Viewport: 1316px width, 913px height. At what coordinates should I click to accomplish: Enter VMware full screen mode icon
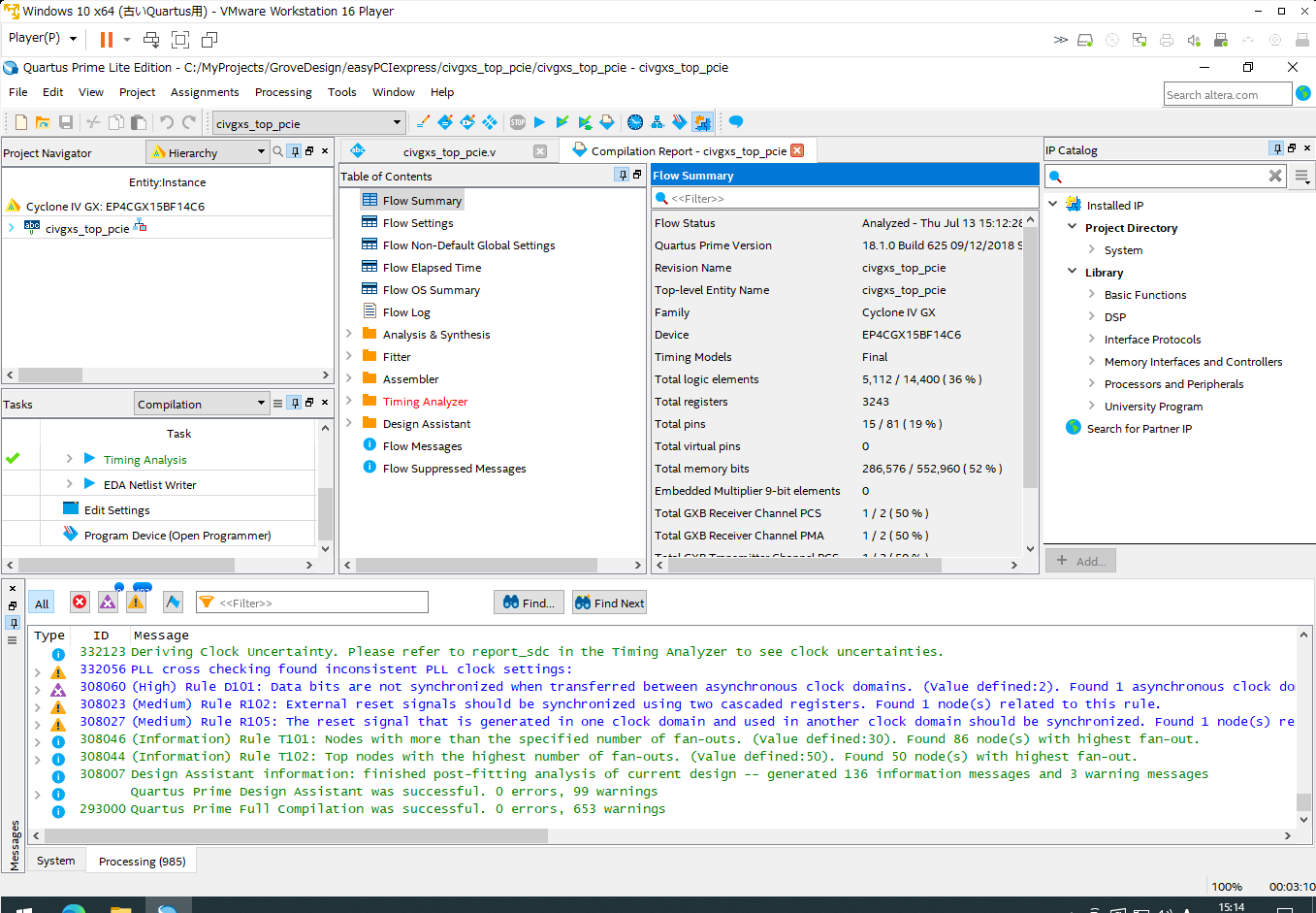pyautogui.click(x=180, y=39)
